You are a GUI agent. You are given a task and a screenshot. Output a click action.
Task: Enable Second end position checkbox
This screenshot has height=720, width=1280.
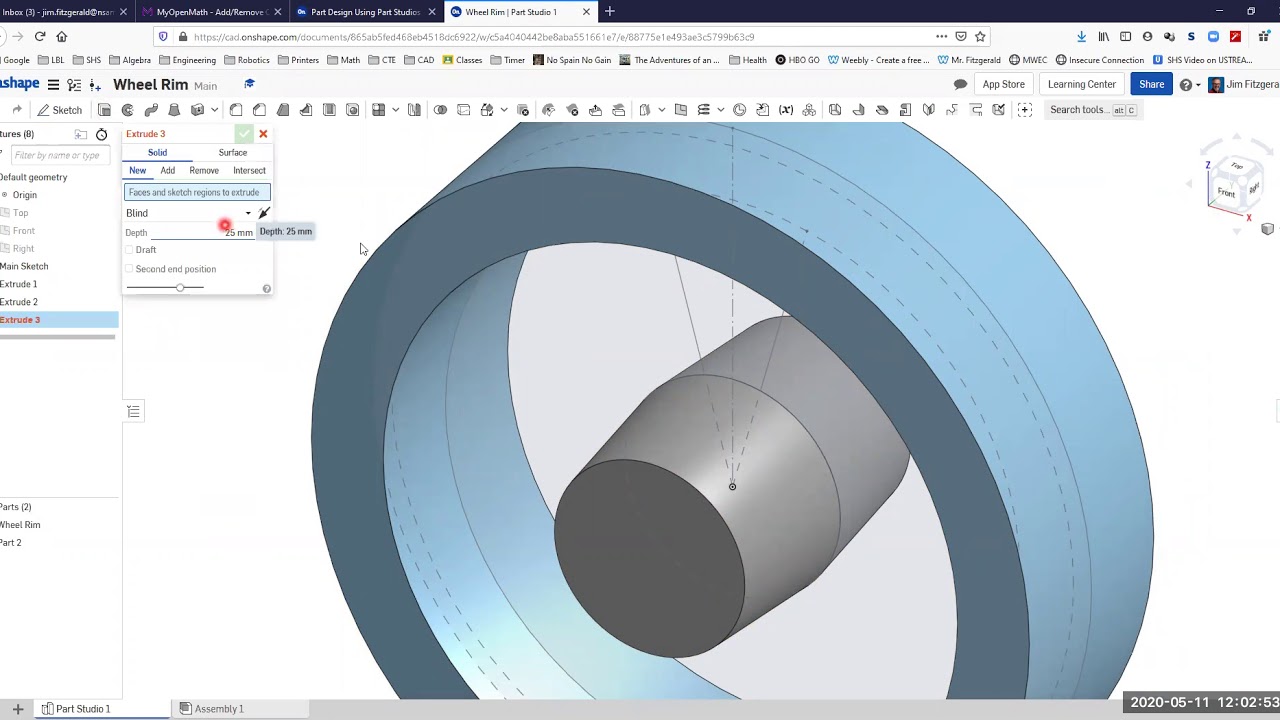coord(129,269)
